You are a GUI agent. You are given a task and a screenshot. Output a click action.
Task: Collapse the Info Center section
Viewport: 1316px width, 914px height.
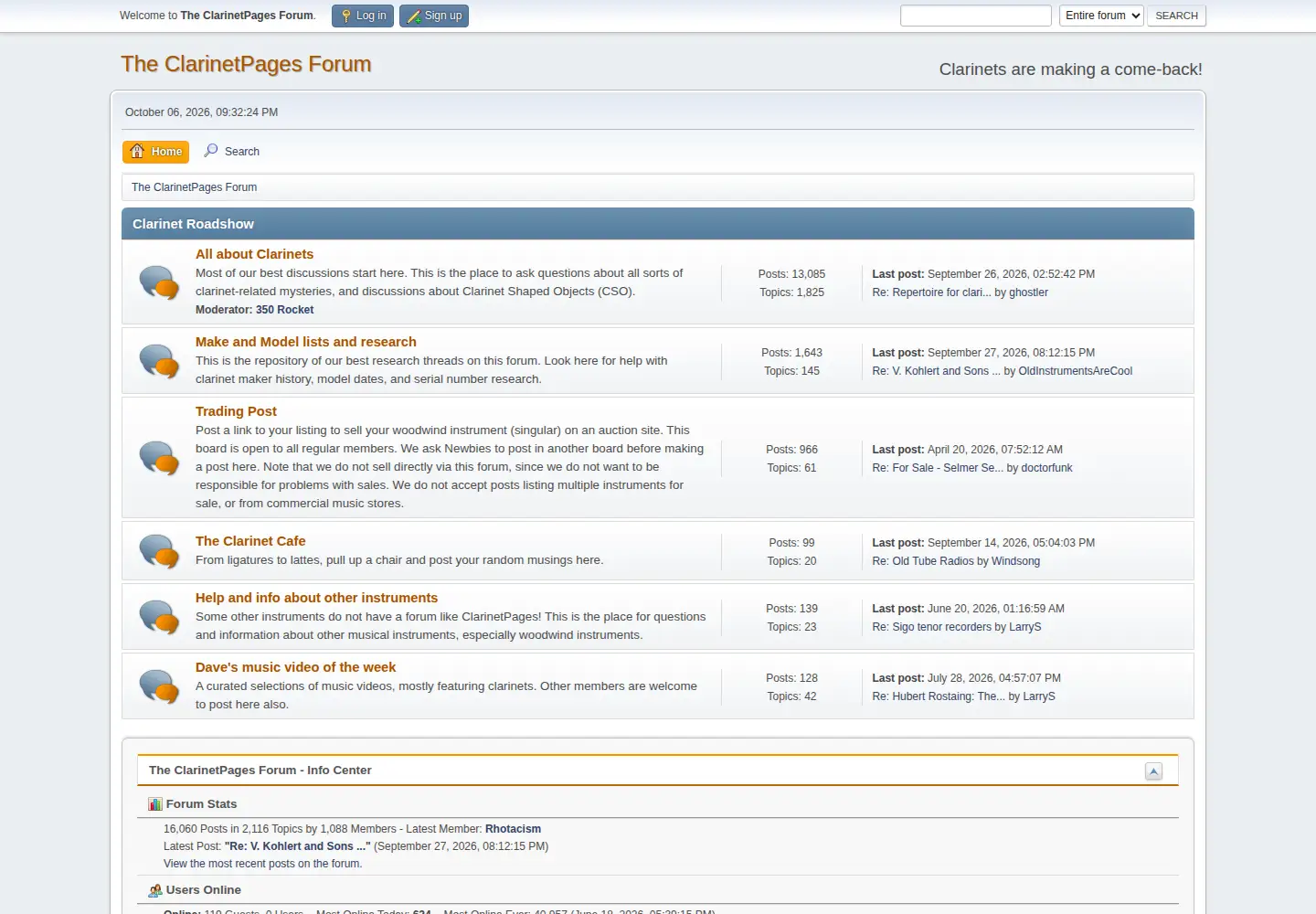pos(1153,771)
